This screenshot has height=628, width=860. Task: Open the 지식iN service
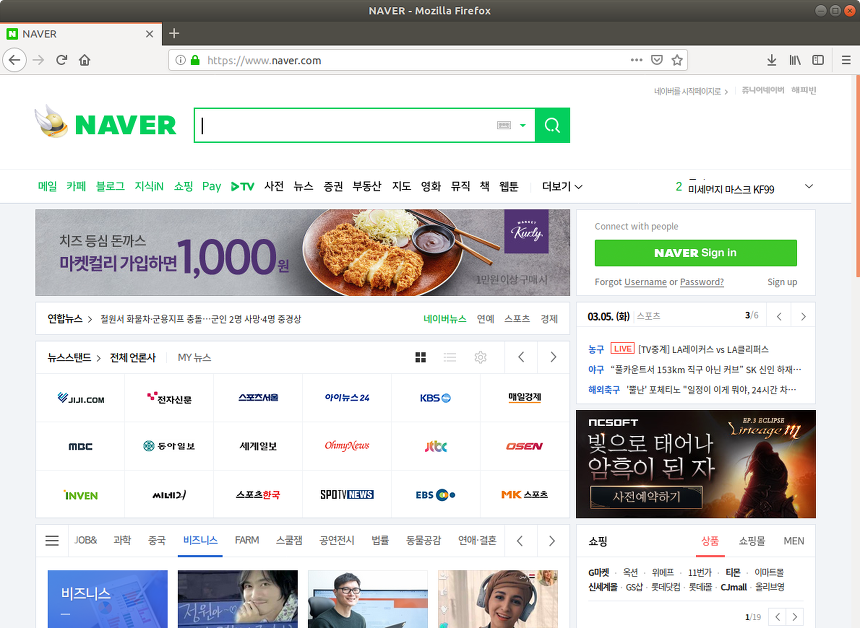point(149,186)
